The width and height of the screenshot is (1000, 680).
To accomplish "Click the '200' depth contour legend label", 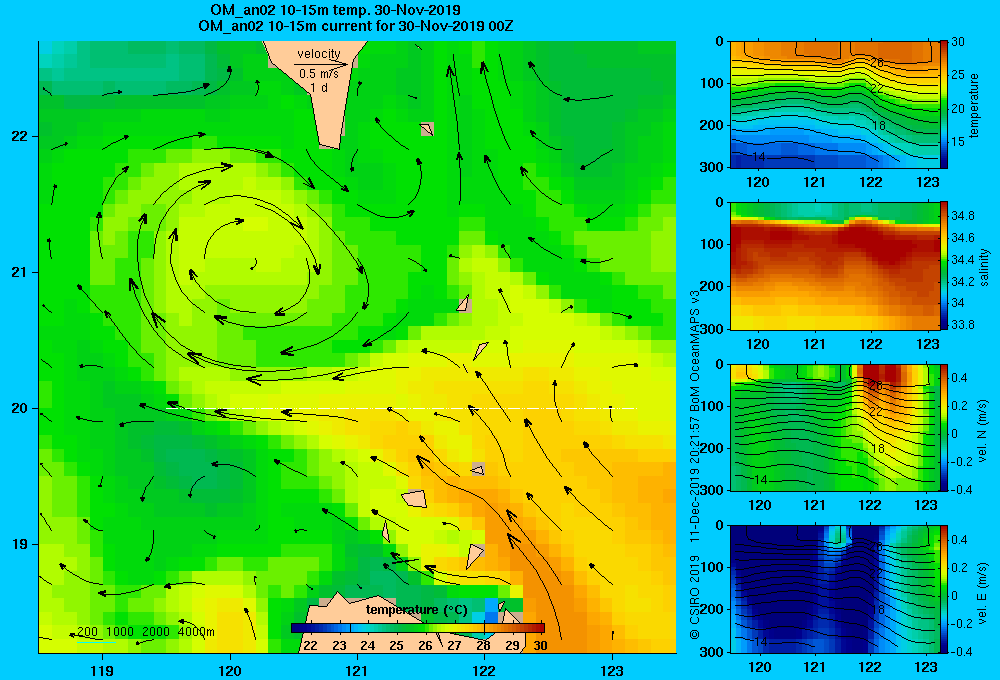I will (x=87, y=632).
